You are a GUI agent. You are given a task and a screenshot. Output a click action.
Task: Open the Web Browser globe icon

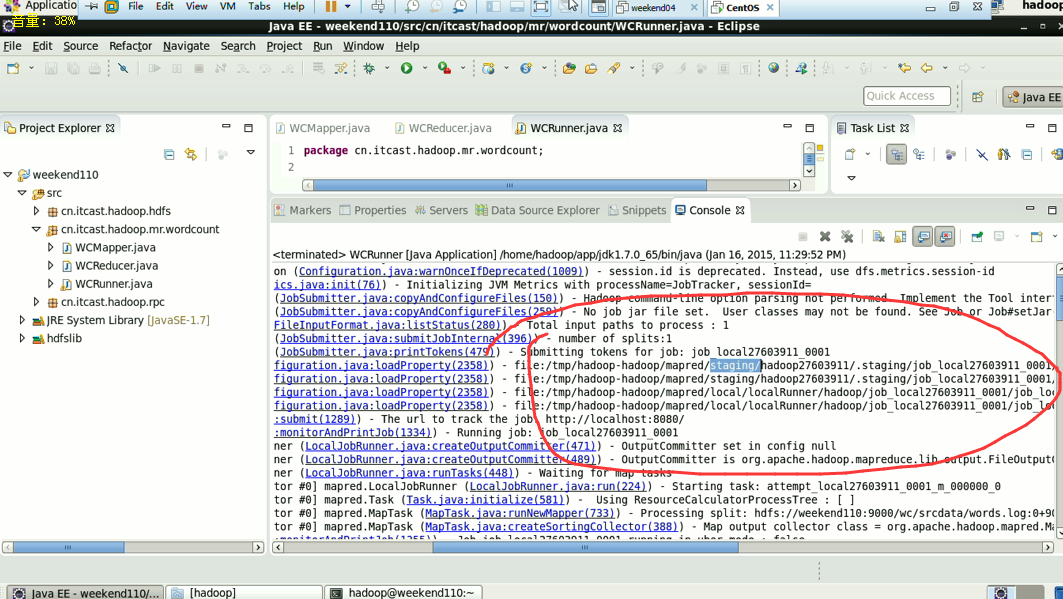click(x=774, y=68)
